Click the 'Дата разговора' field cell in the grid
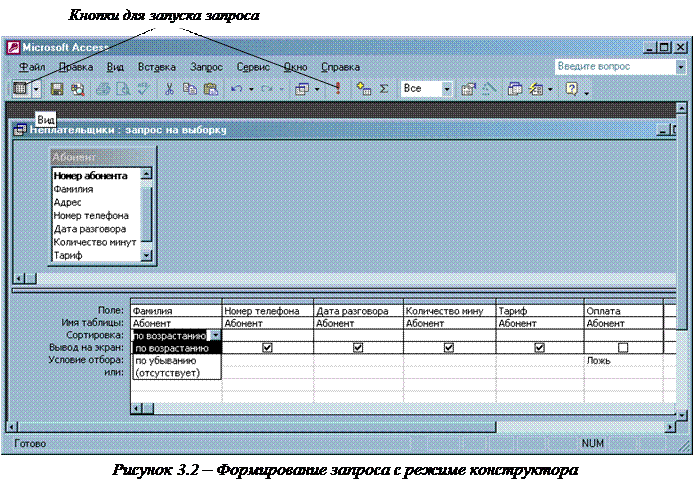 [x=358, y=311]
